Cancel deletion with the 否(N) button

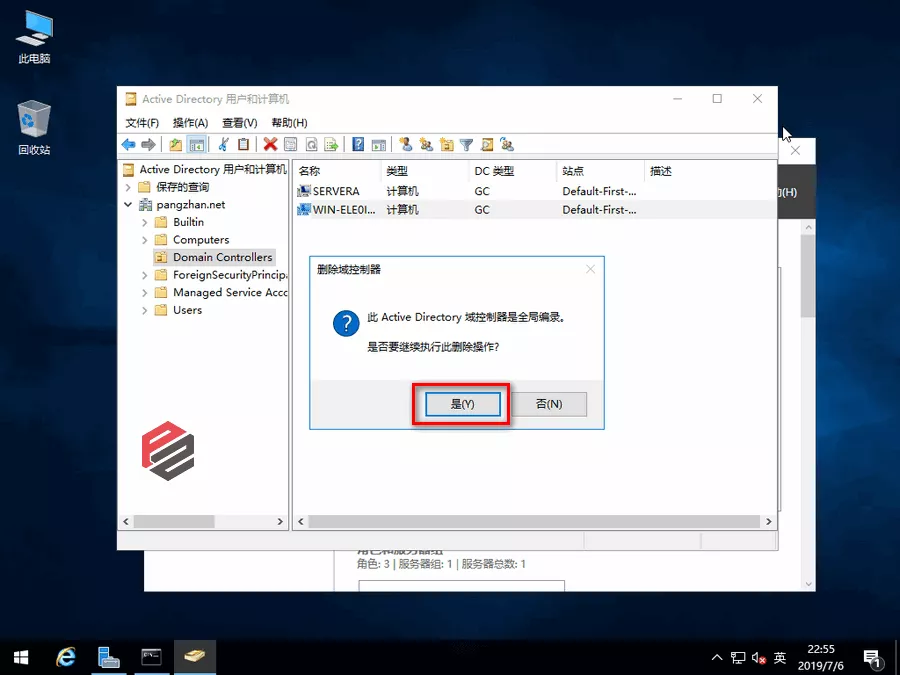pyautogui.click(x=548, y=404)
